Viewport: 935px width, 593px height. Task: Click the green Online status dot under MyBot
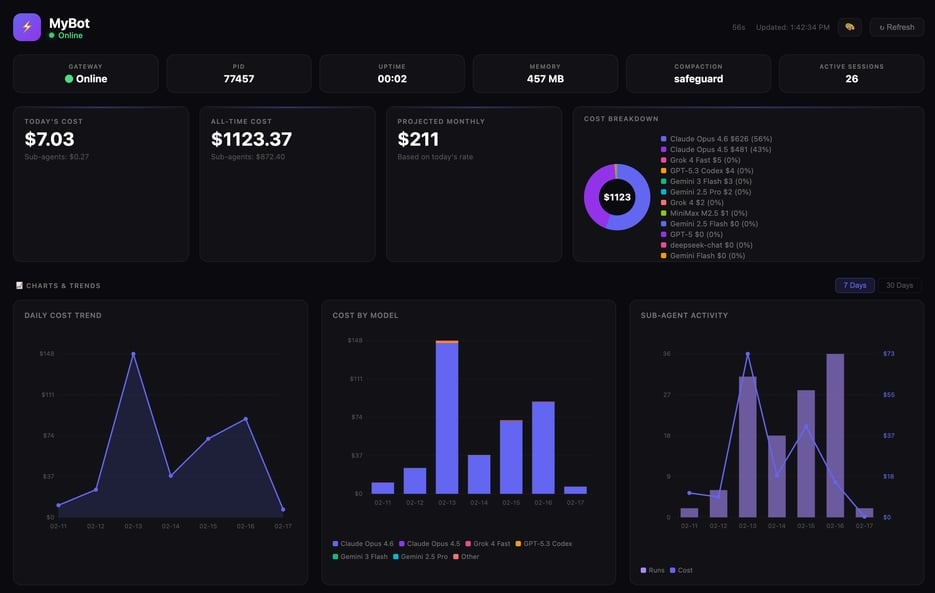click(x=52, y=35)
